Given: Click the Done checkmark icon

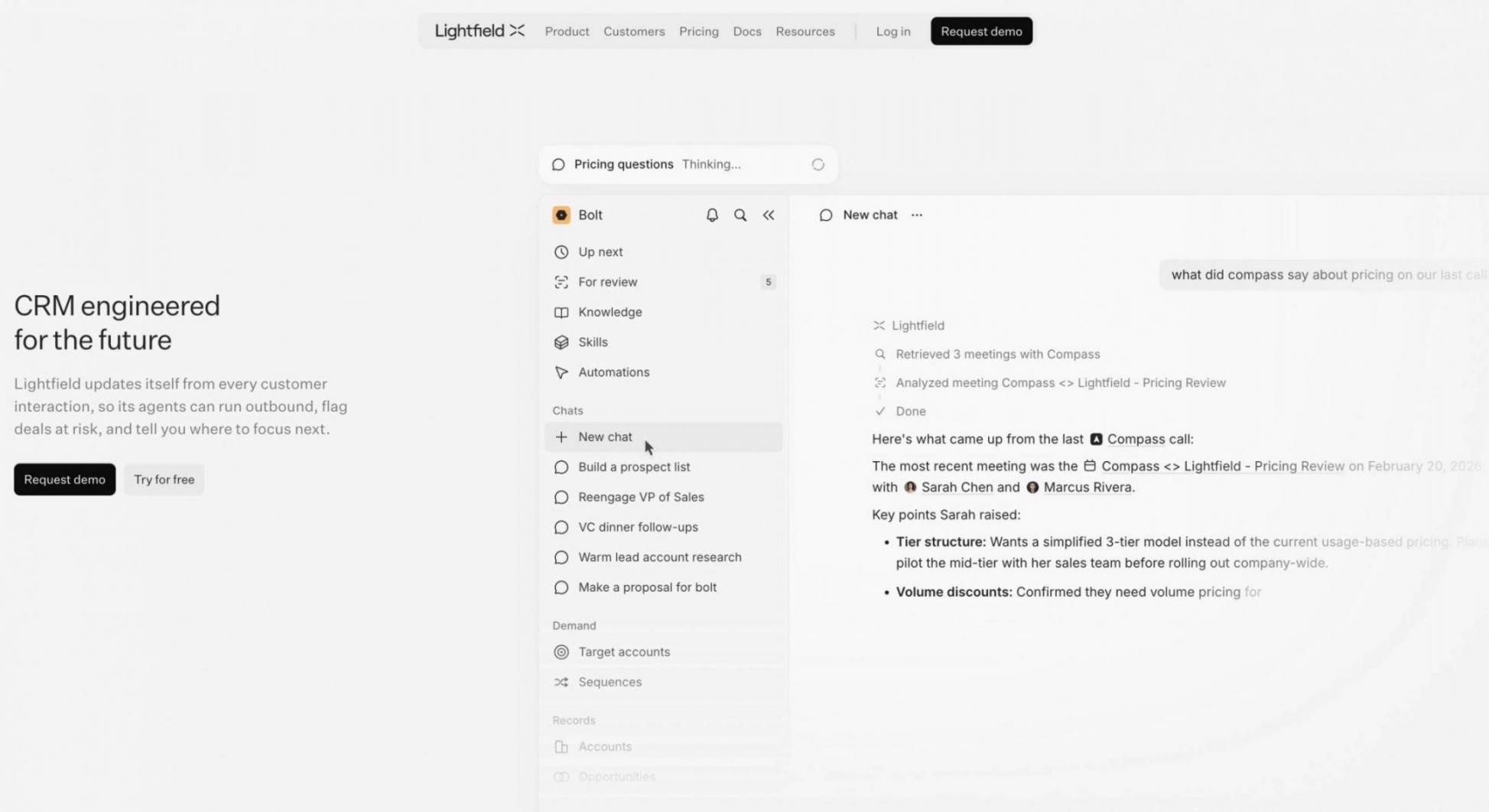Looking at the screenshot, I should click(x=880, y=411).
